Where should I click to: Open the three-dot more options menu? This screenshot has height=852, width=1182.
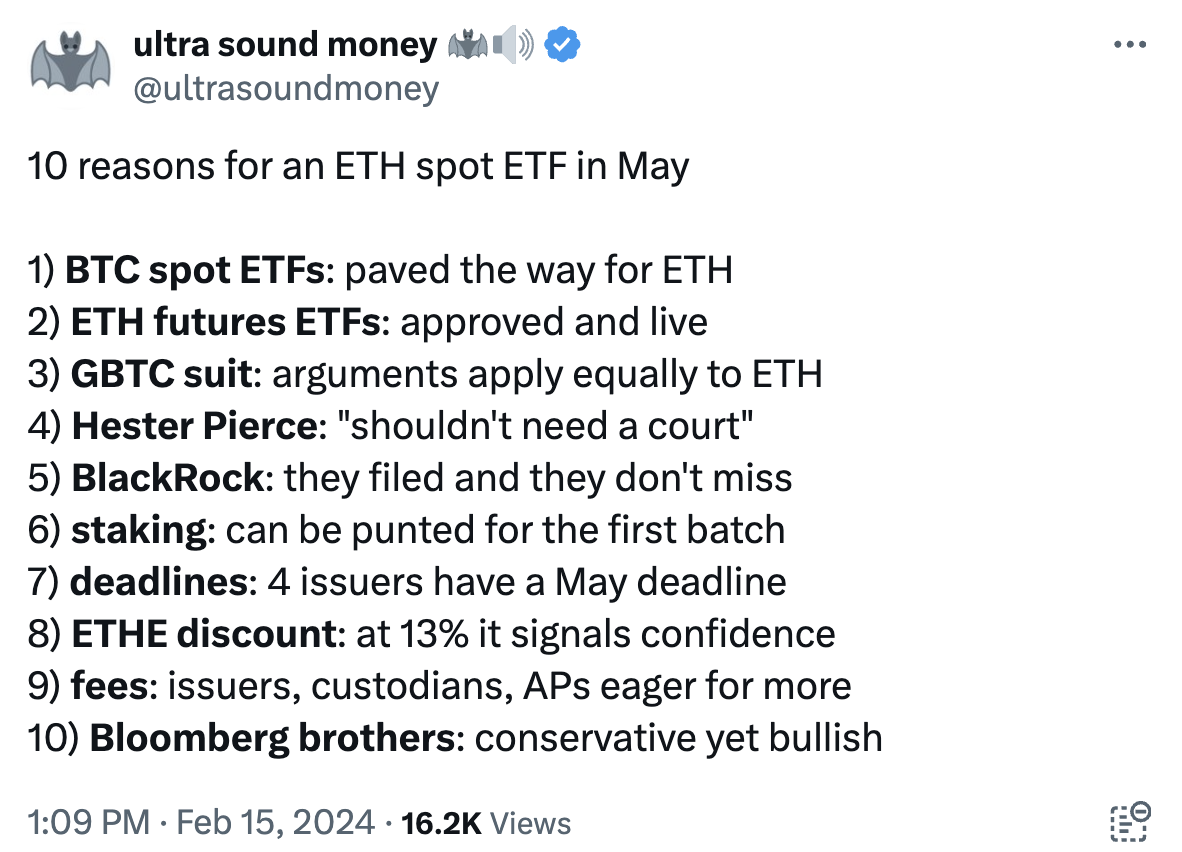click(1130, 46)
